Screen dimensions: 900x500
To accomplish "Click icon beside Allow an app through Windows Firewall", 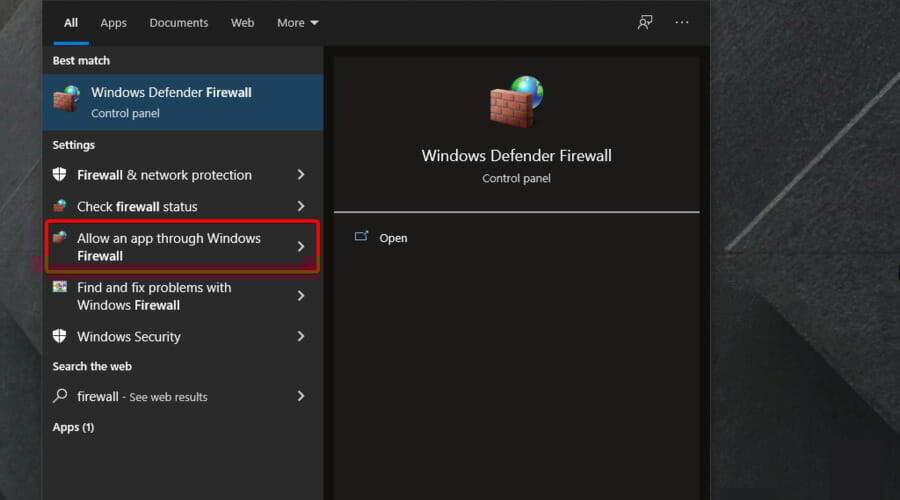I will point(59,237).
